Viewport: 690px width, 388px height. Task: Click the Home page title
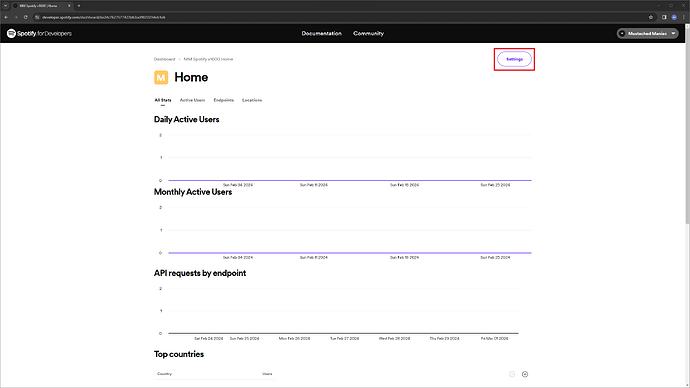[x=191, y=77]
